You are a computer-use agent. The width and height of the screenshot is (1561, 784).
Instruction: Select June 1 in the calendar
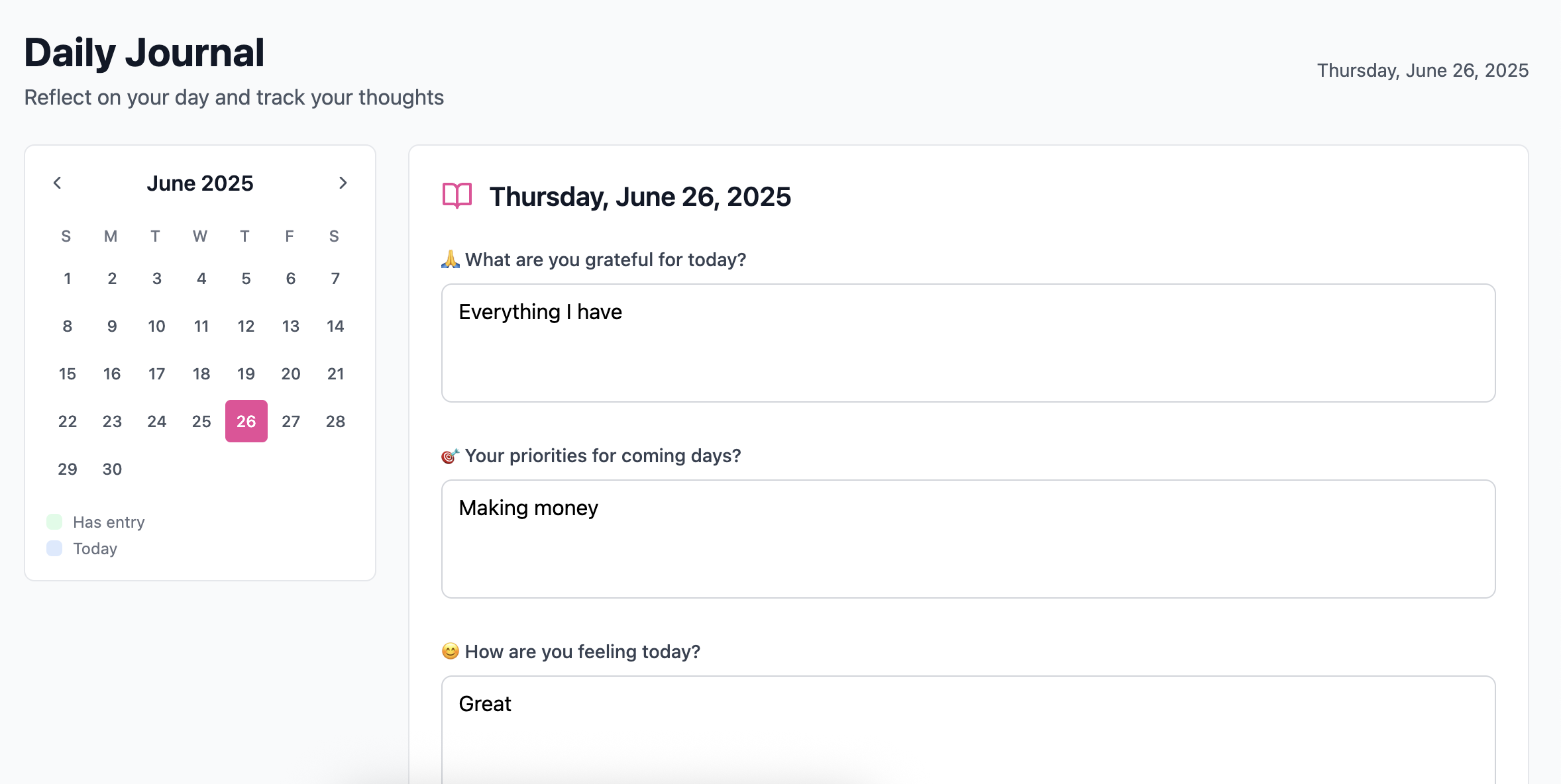[x=68, y=278]
